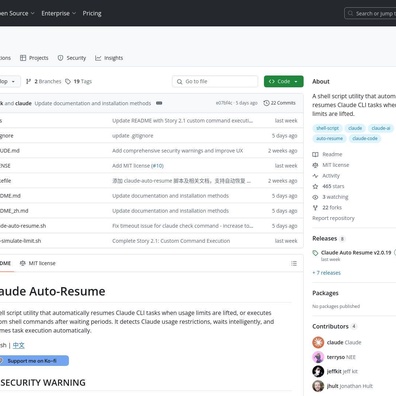Screen dimensions: 396x396
Task: Expand commit details ellipsis button
Action: pos(159,103)
